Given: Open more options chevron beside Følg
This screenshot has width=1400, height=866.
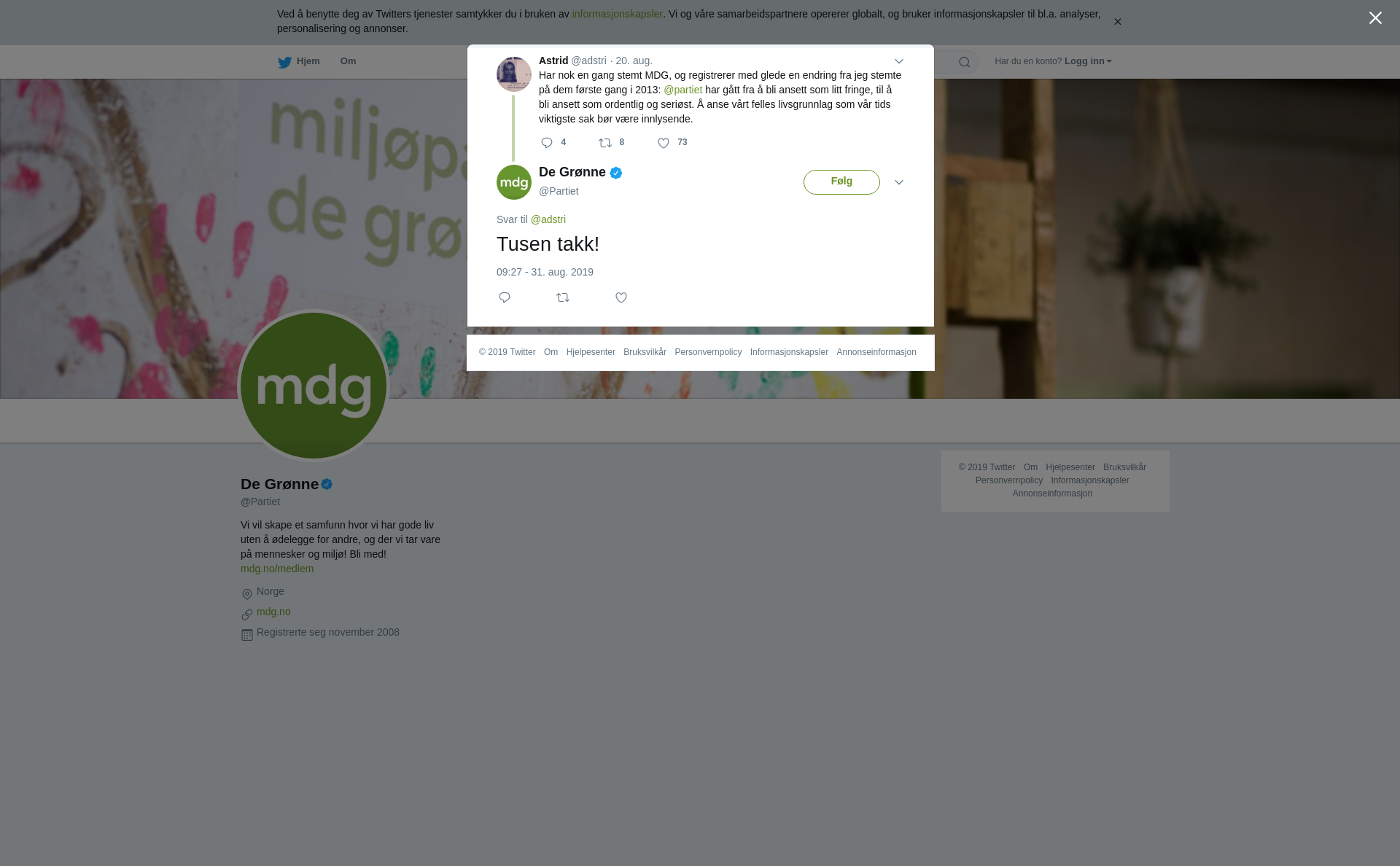Looking at the screenshot, I should (899, 182).
